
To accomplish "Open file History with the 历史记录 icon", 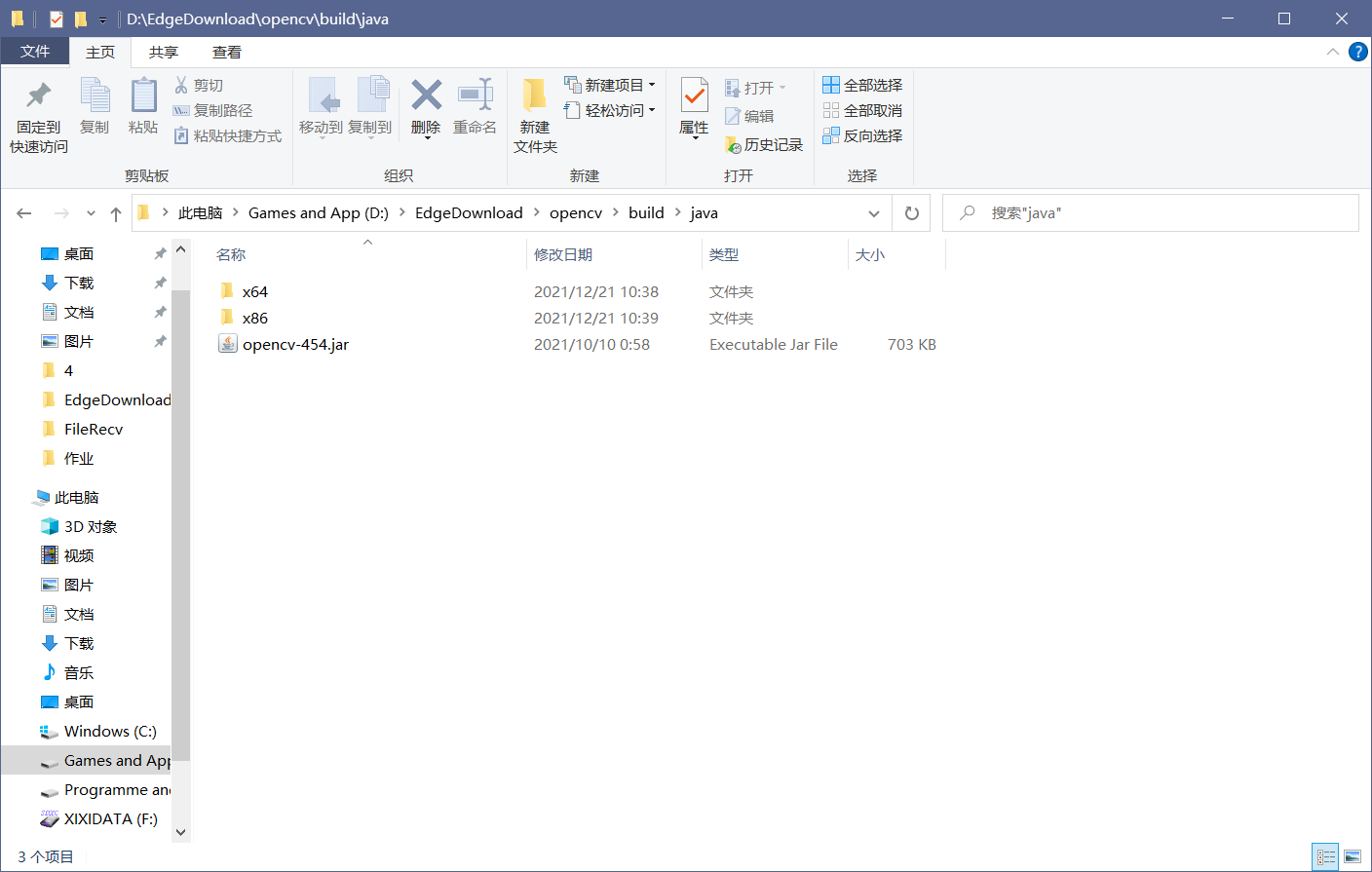I will [766, 144].
